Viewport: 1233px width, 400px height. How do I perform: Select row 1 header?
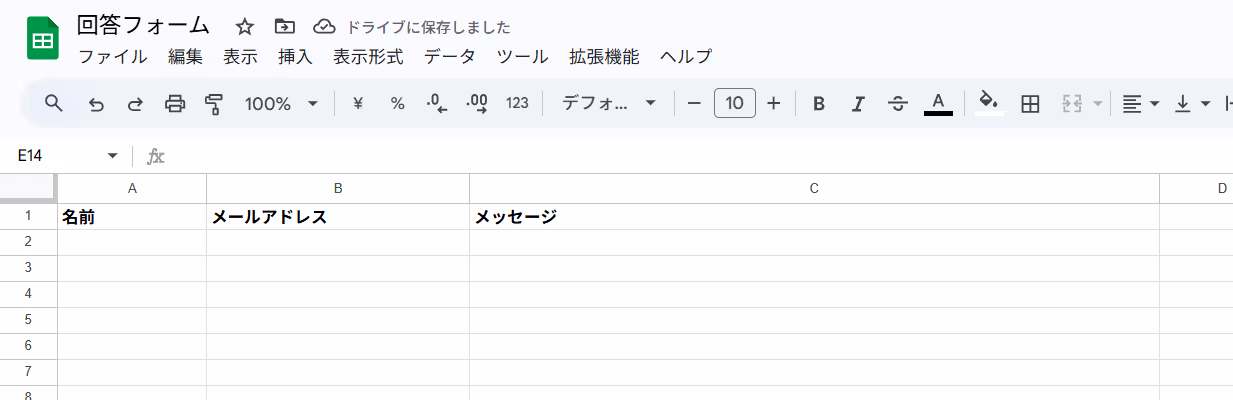point(28,216)
